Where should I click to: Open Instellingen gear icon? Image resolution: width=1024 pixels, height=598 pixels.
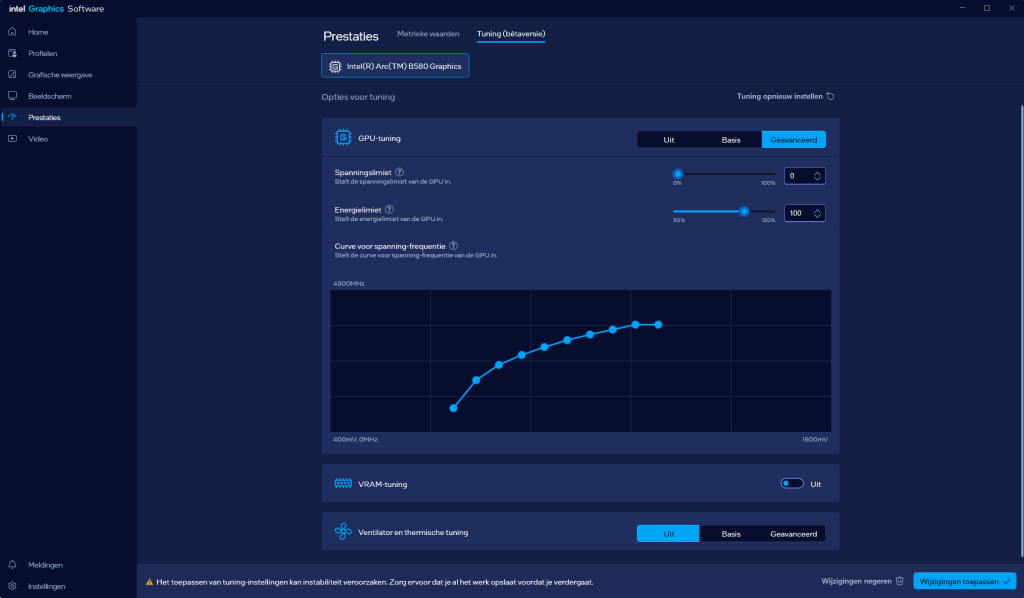12,586
